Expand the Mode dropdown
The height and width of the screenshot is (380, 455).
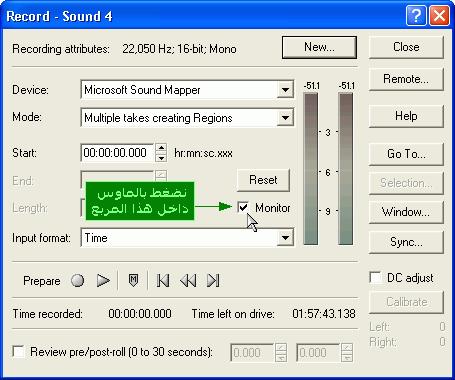[285, 117]
